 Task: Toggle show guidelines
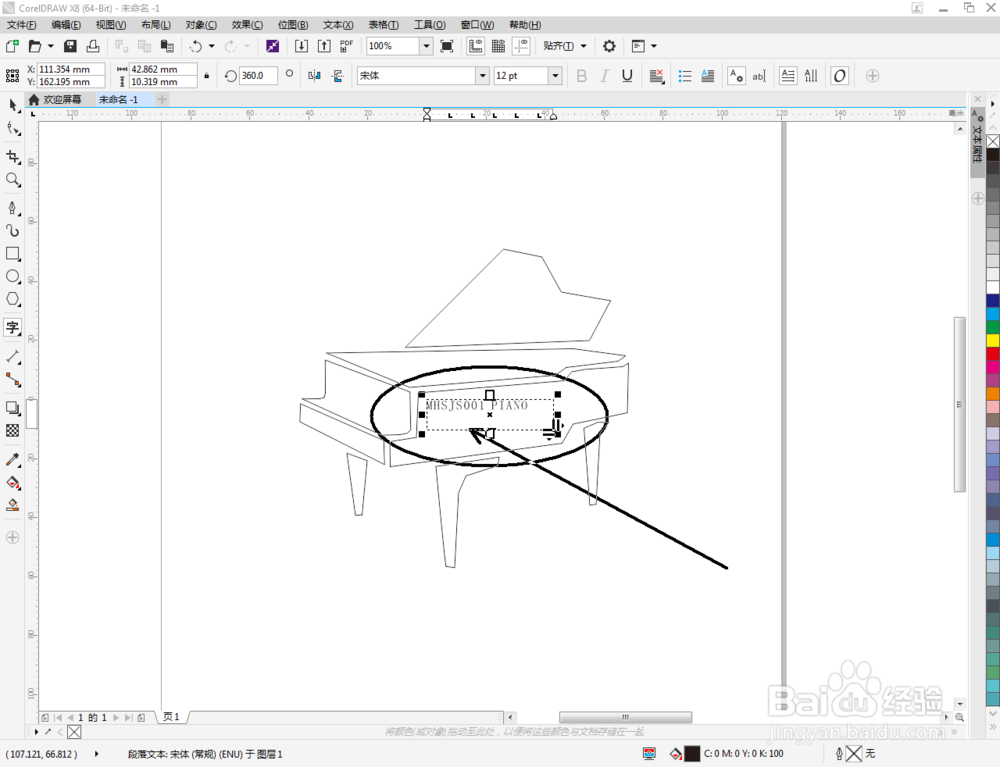point(521,46)
